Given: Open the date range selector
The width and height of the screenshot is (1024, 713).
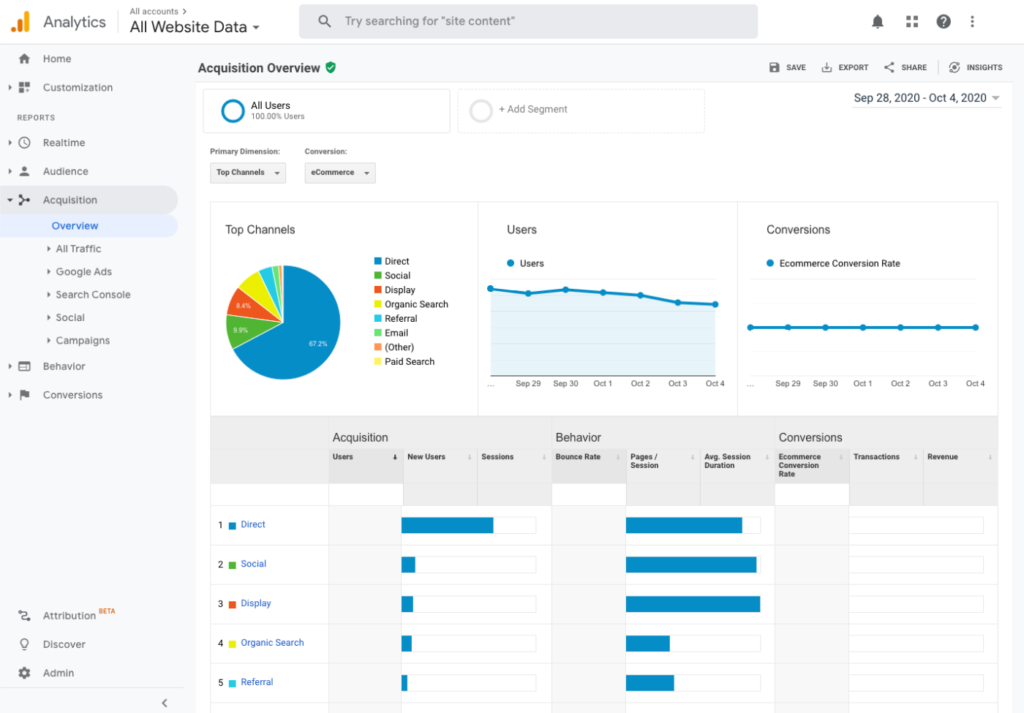Looking at the screenshot, I should click(x=925, y=97).
